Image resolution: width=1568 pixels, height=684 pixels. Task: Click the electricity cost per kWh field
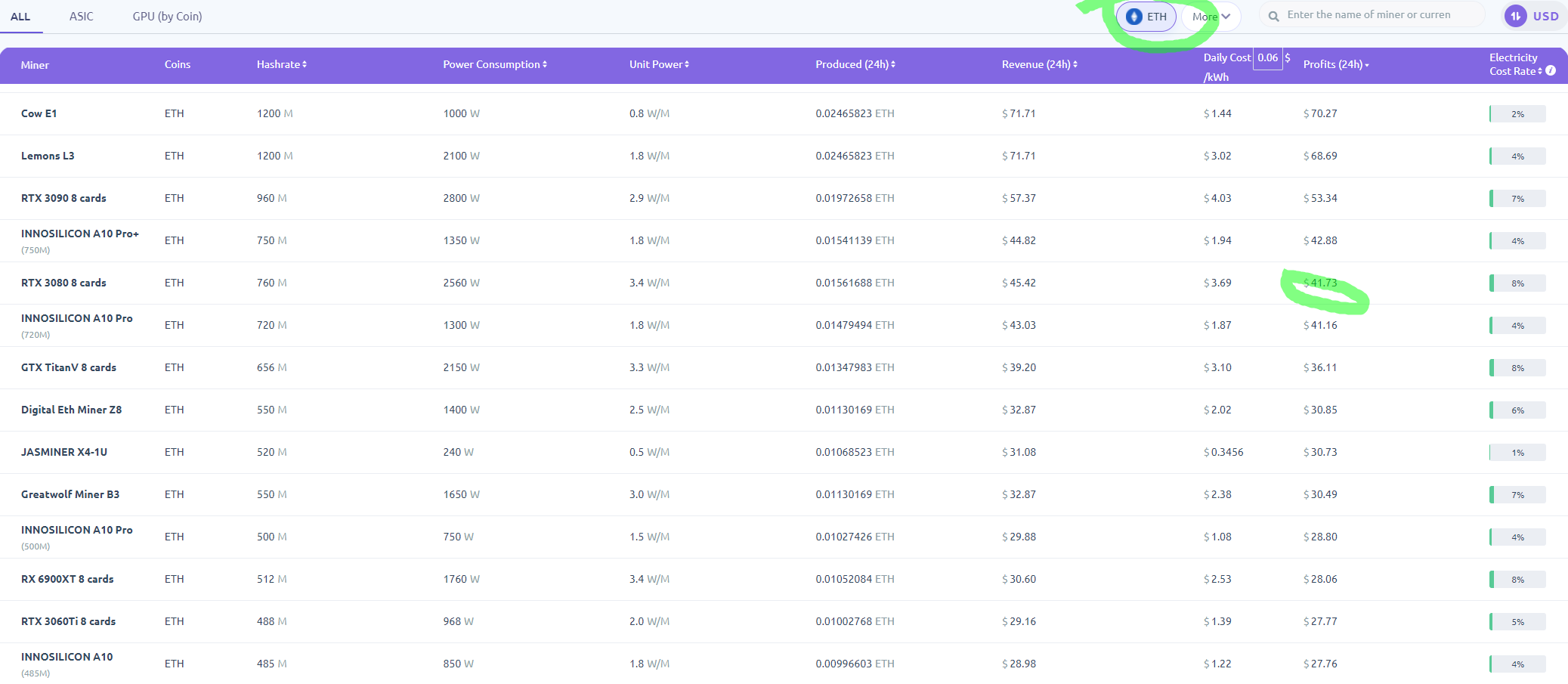point(1267,58)
